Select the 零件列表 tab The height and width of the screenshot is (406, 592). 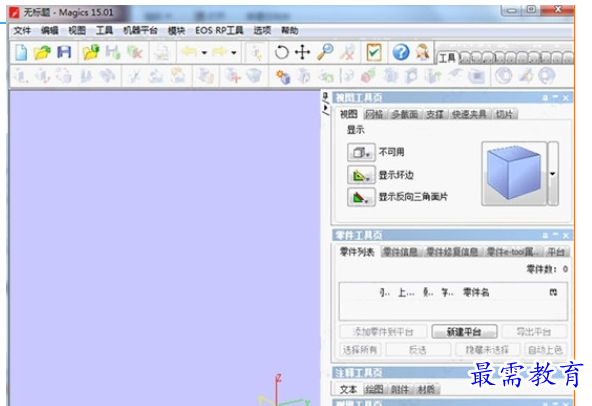tap(357, 252)
